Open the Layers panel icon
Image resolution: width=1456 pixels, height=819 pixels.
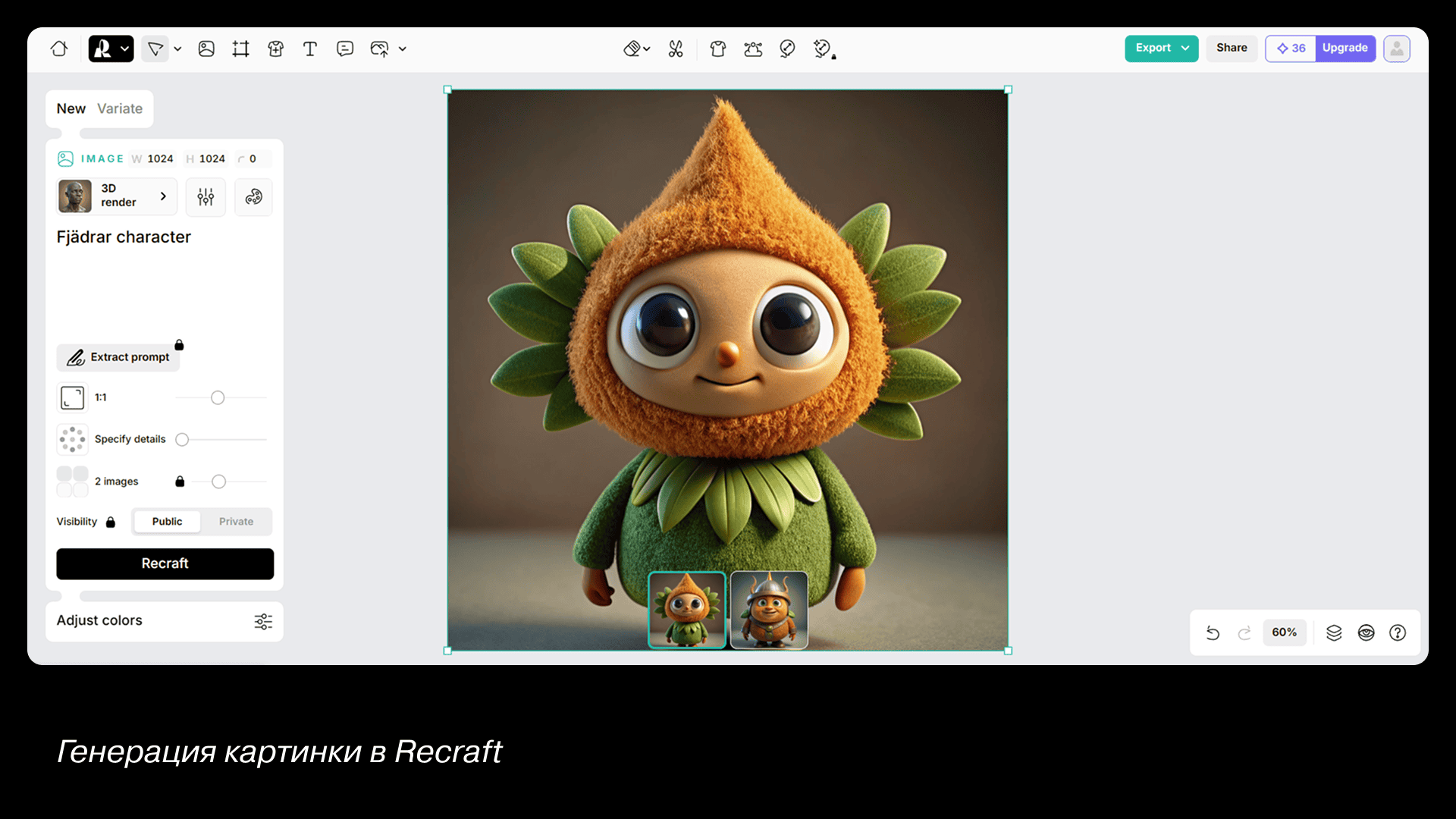tap(1334, 632)
